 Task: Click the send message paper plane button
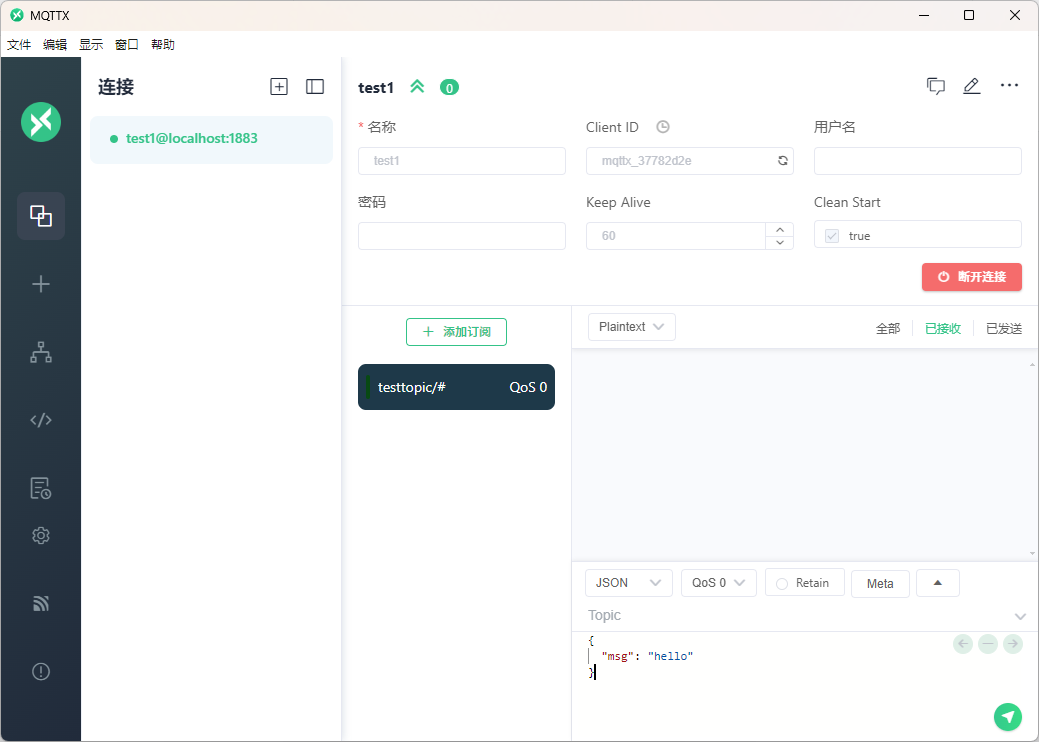point(1008,716)
